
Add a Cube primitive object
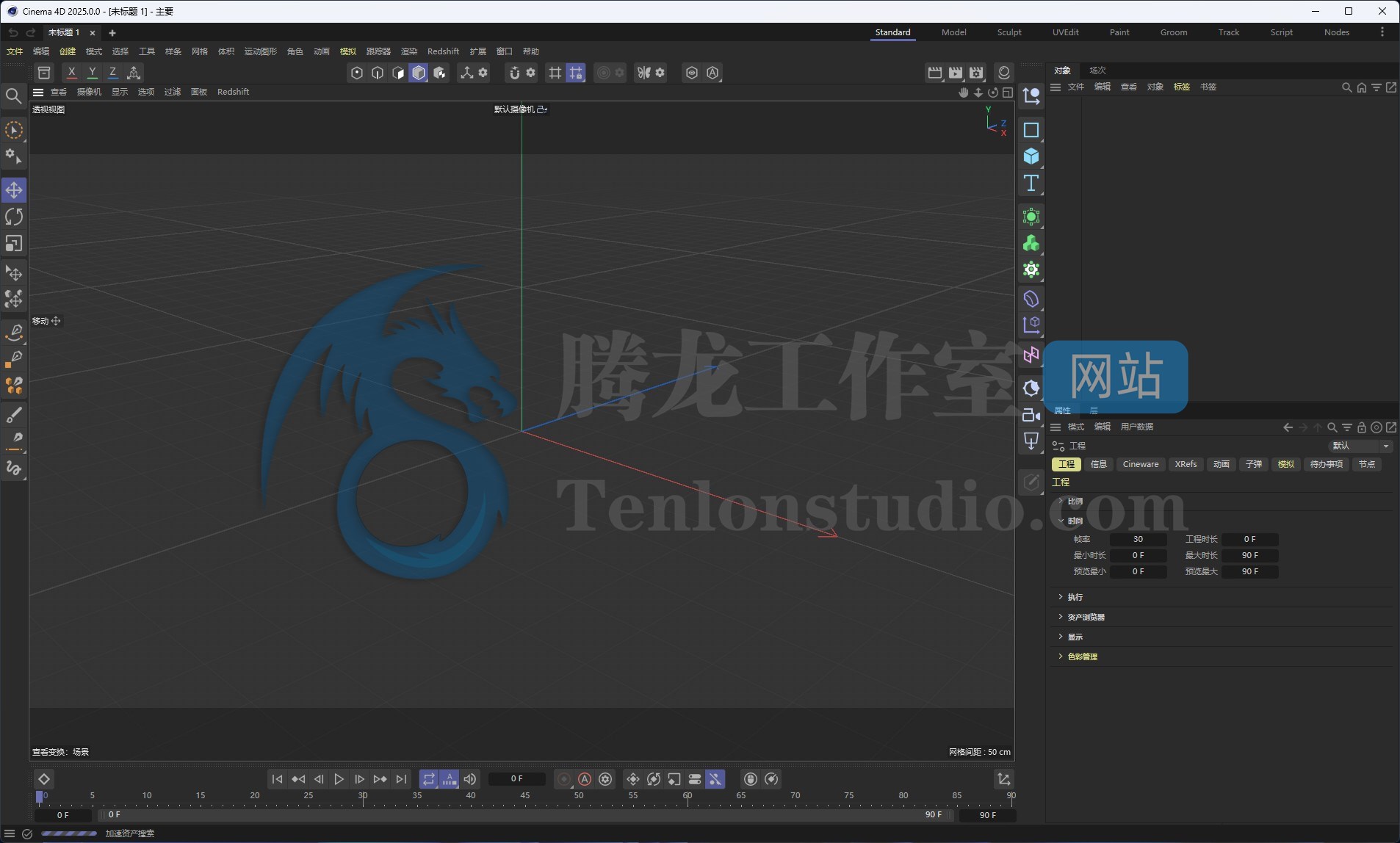(1031, 156)
